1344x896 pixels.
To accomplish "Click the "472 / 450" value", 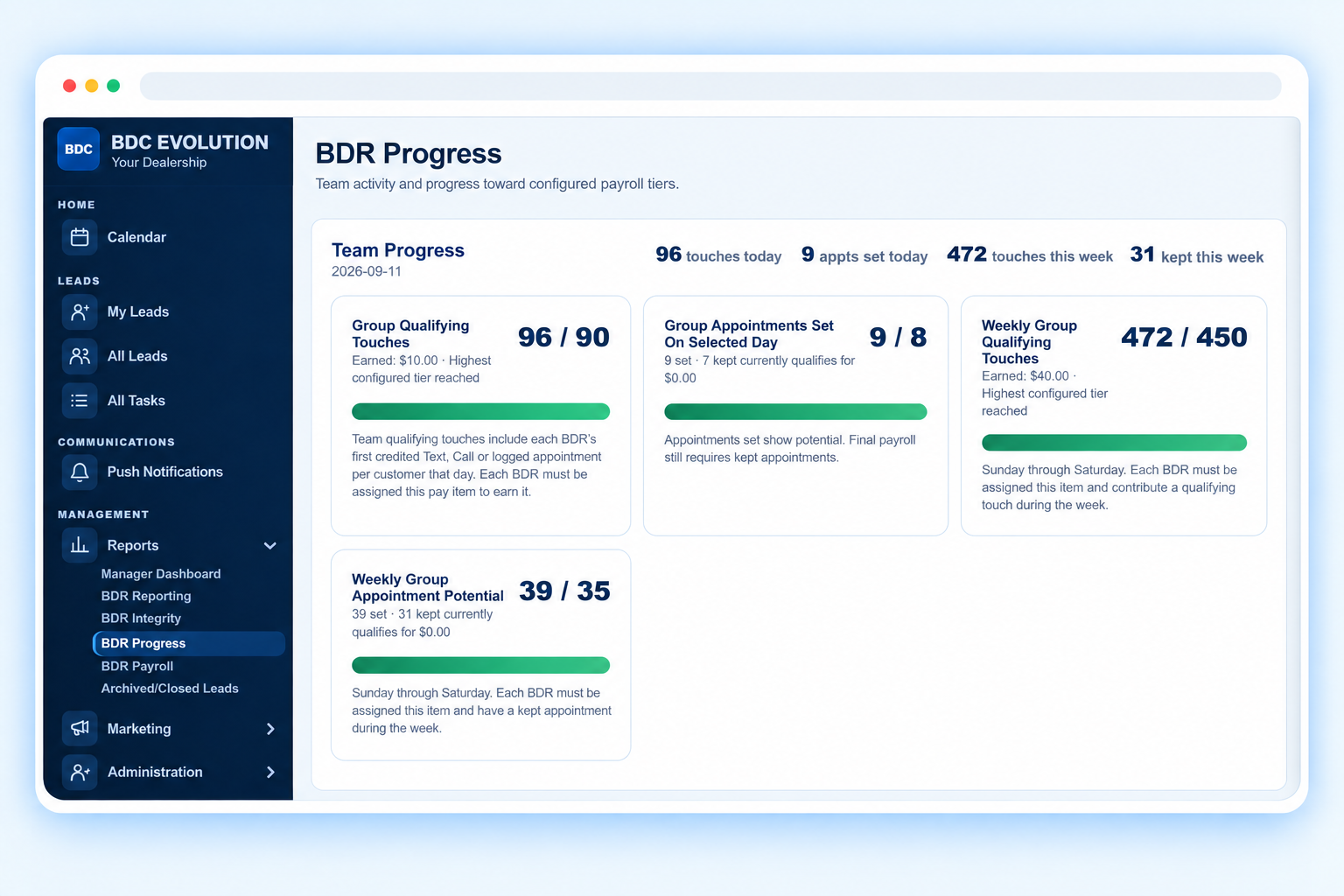I will [1184, 337].
